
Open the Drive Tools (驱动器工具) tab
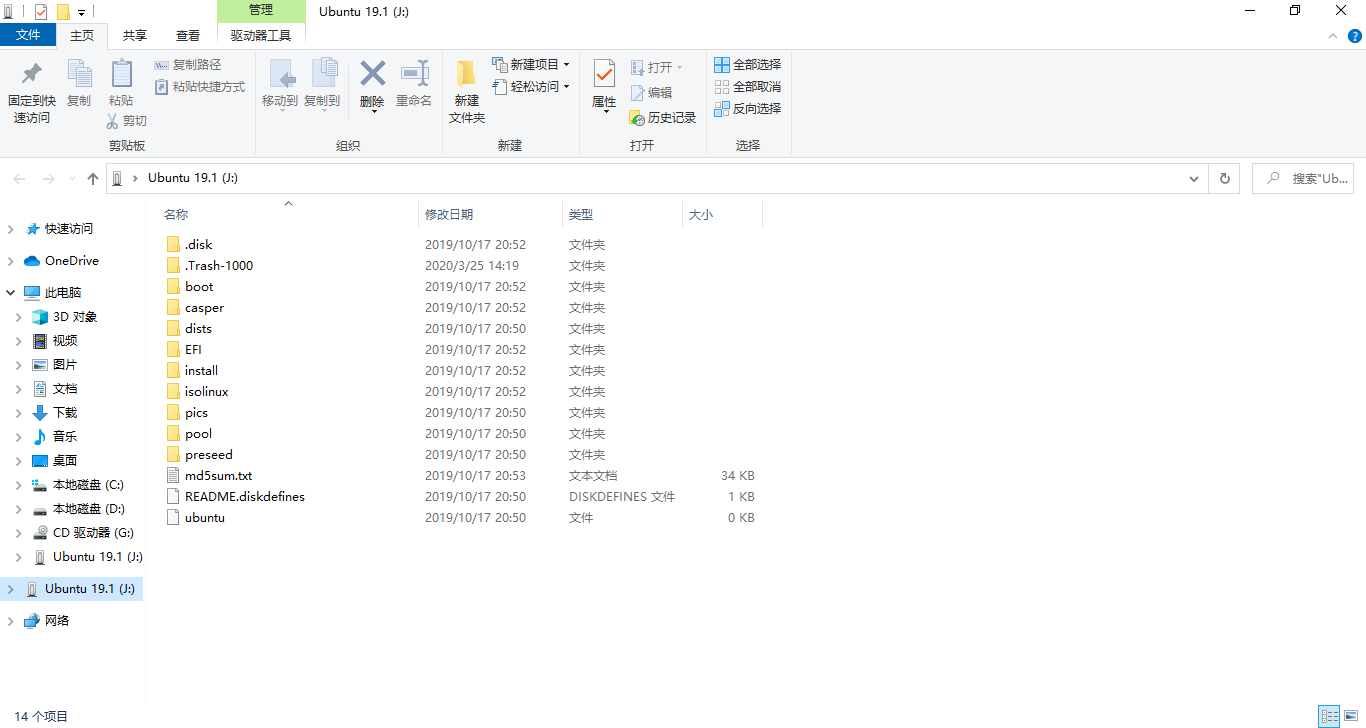tap(261, 35)
